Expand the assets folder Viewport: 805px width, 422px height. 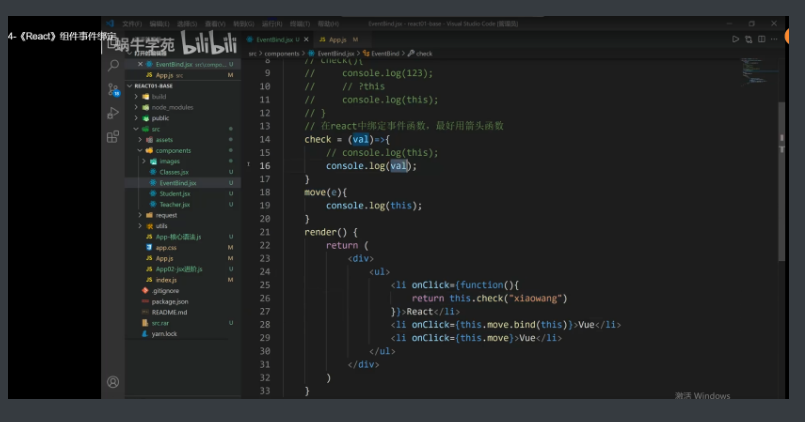click(140, 140)
